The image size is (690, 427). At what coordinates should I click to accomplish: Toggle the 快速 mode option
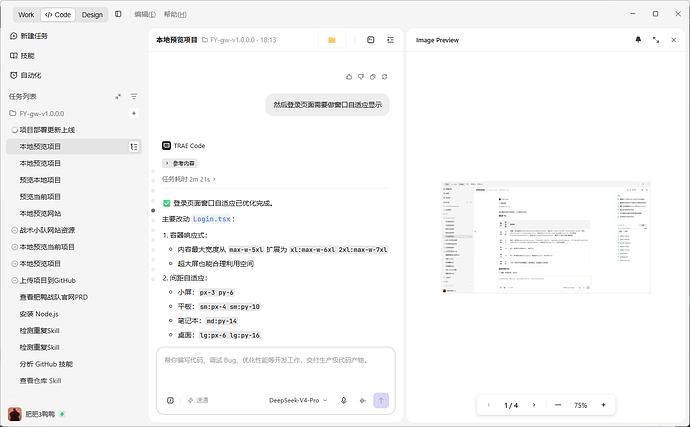[x=198, y=400]
